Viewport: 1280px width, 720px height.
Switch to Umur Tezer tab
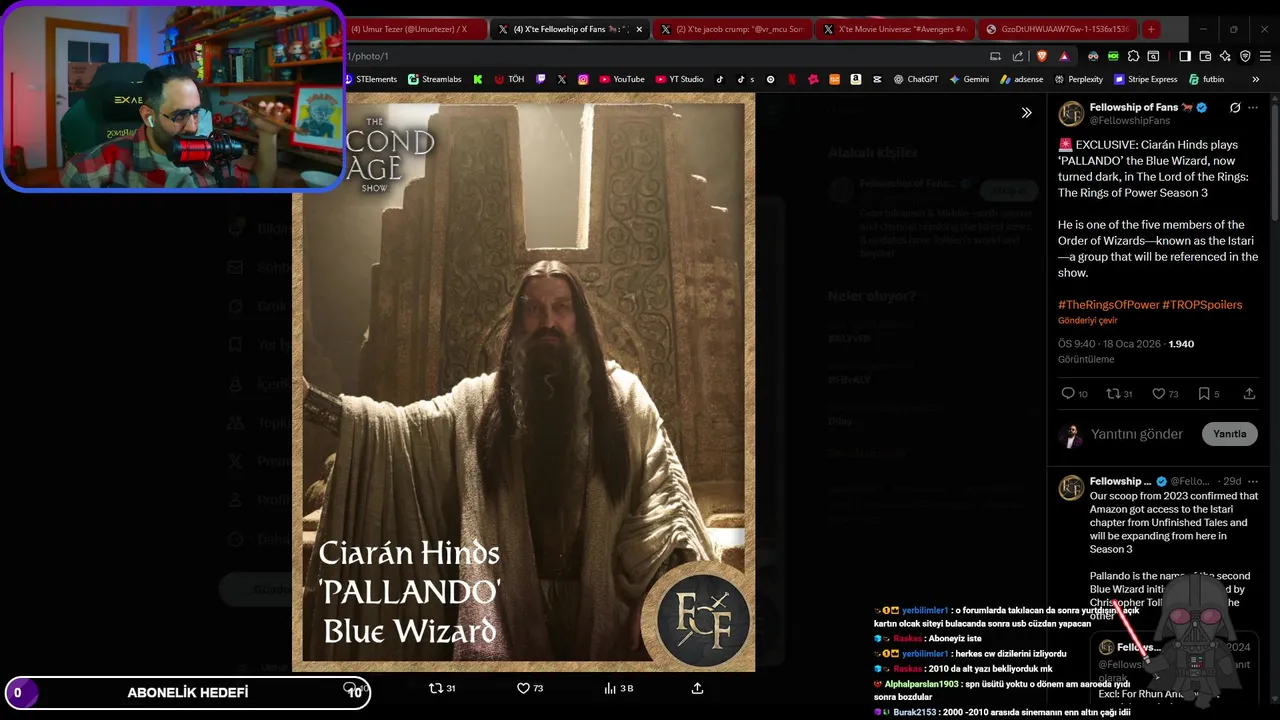[414, 29]
